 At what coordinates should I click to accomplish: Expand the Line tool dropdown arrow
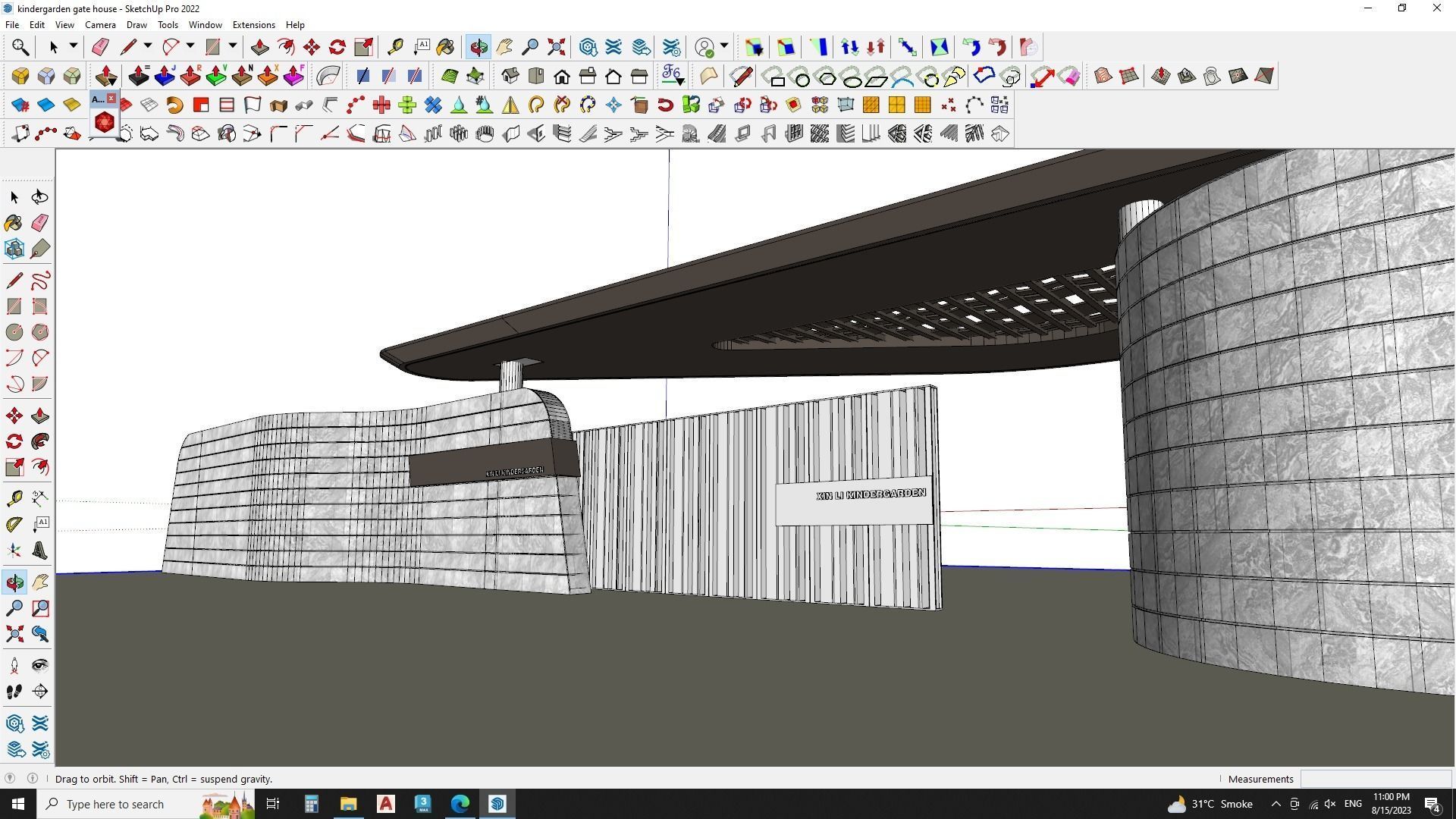tap(148, 47)
